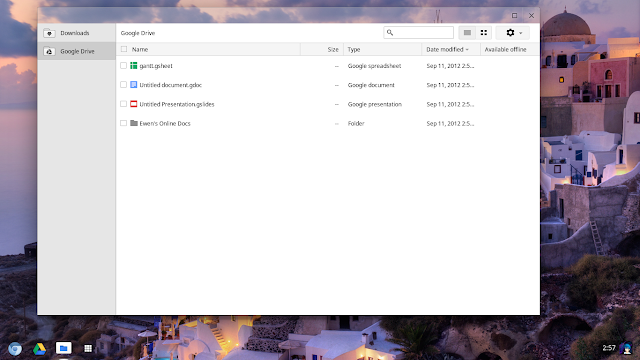The height and width of the screenshot is (360, 640).
Task: Open the apps launcher grid in shelf
Action: 88,349
